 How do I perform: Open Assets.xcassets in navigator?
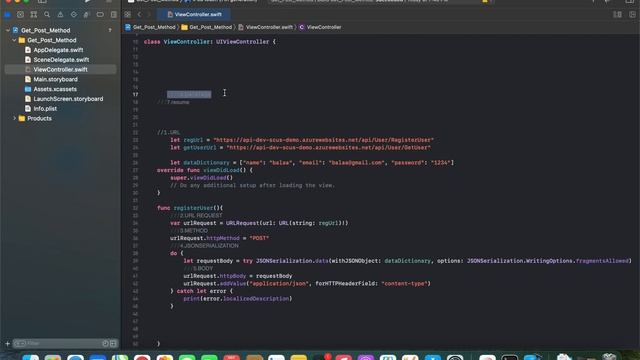55,89
